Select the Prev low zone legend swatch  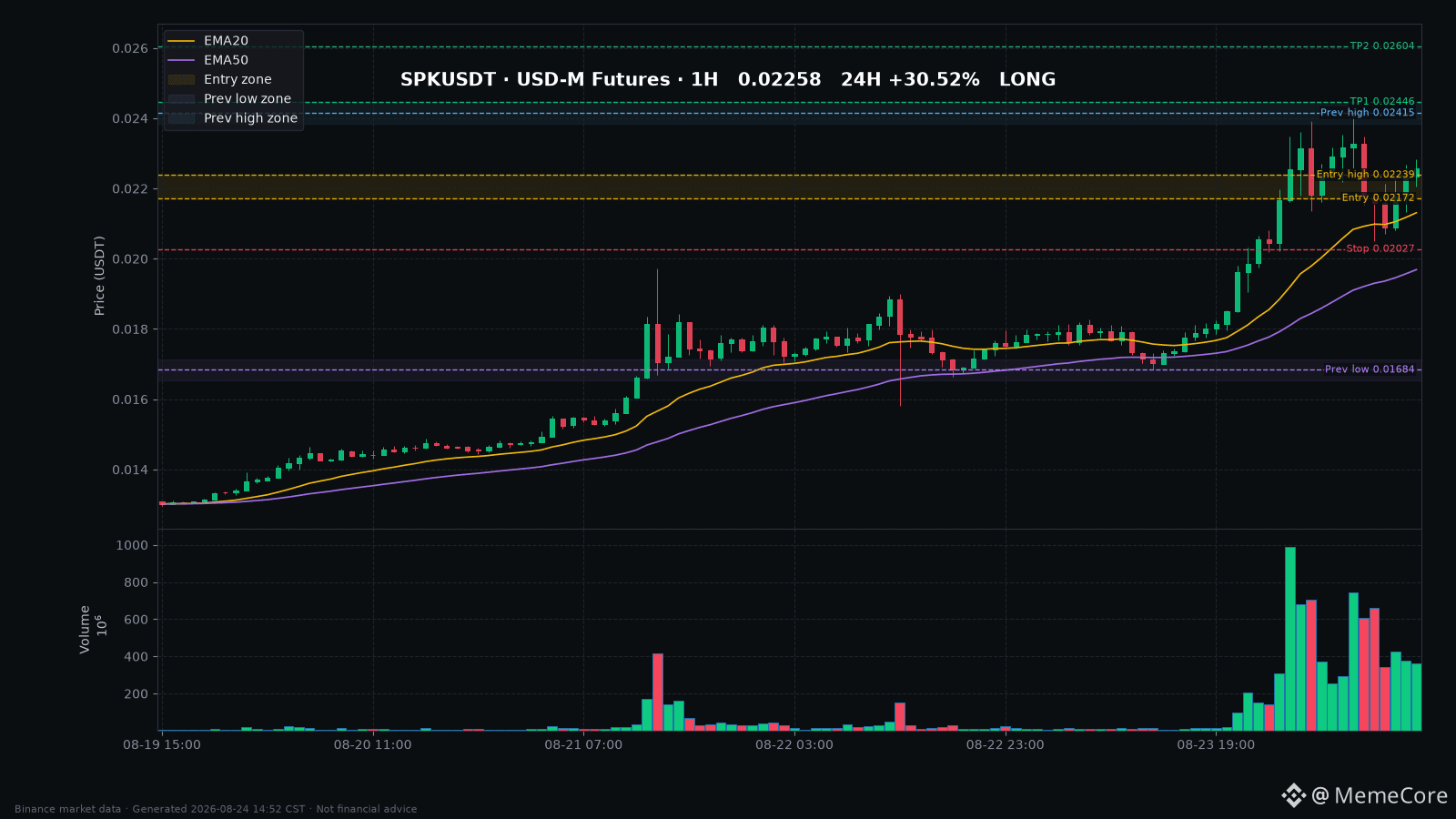click(181, 98)
